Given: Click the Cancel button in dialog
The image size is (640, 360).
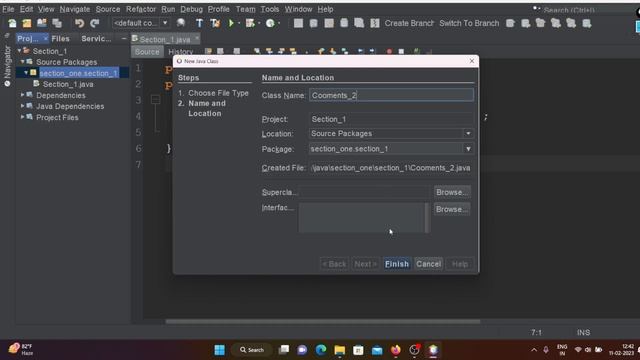Looking at the screenshot, I should tap(429, 264).
